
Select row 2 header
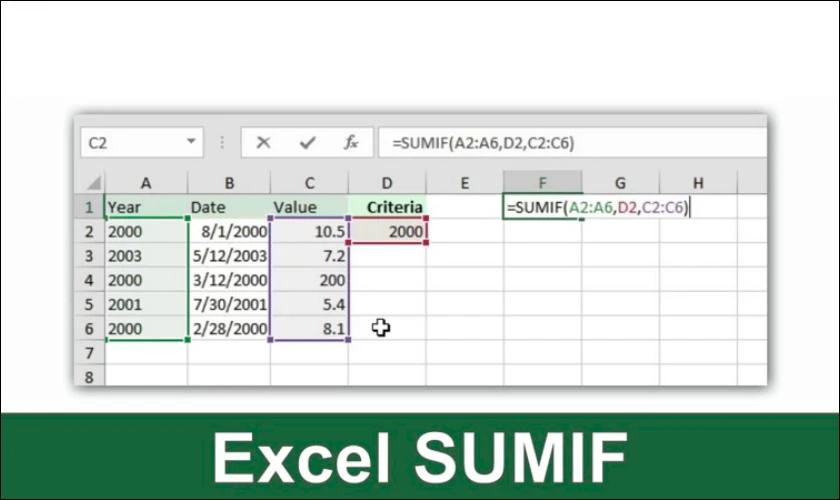point(89,232)
